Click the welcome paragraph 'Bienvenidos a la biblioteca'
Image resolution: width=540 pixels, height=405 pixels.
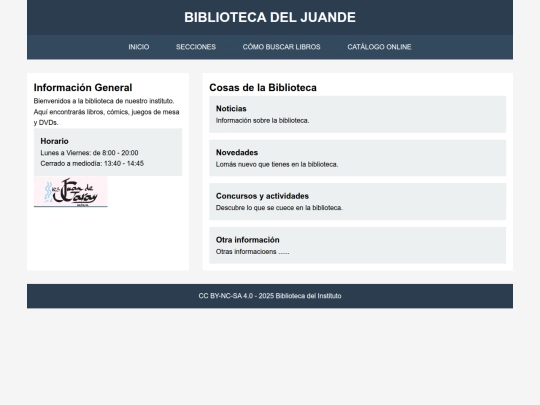click(106, 112)
